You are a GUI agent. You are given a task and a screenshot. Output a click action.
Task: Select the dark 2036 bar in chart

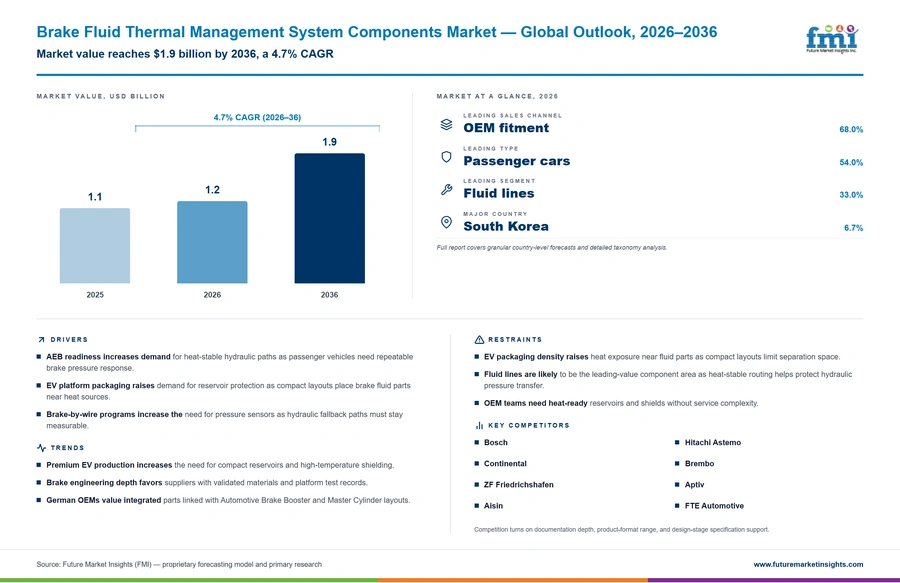[329, 218]
